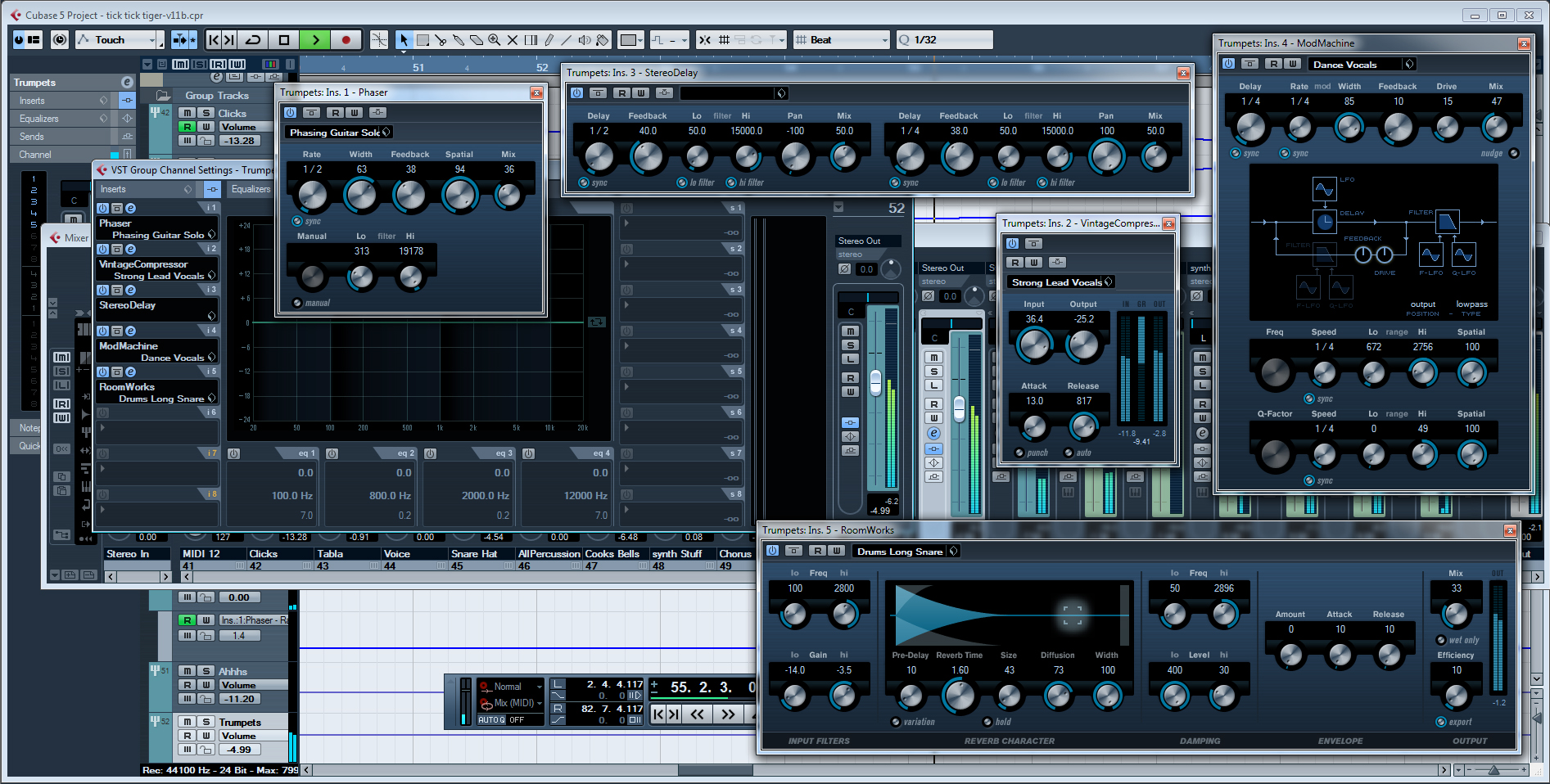Open the Normal record mode dropdown
This screenshot has width=1550, height=784.
(510, 687)
